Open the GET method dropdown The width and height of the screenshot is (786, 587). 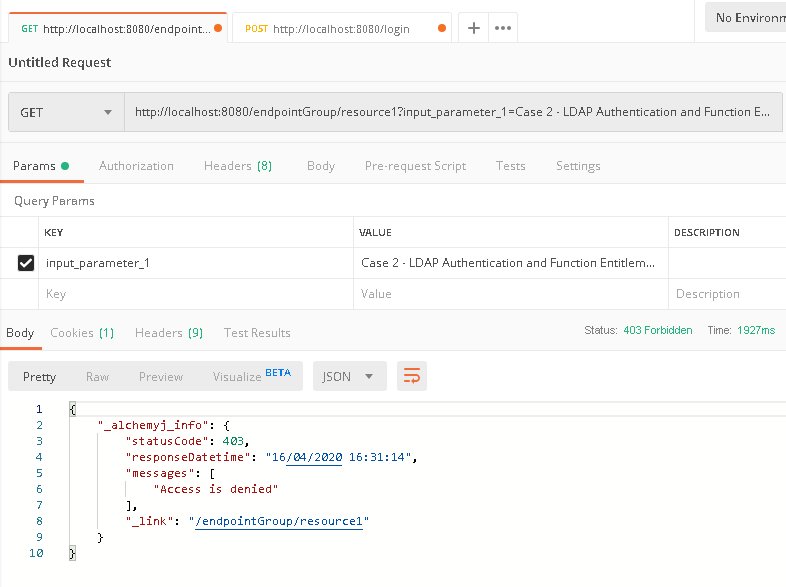coord(66,113)
